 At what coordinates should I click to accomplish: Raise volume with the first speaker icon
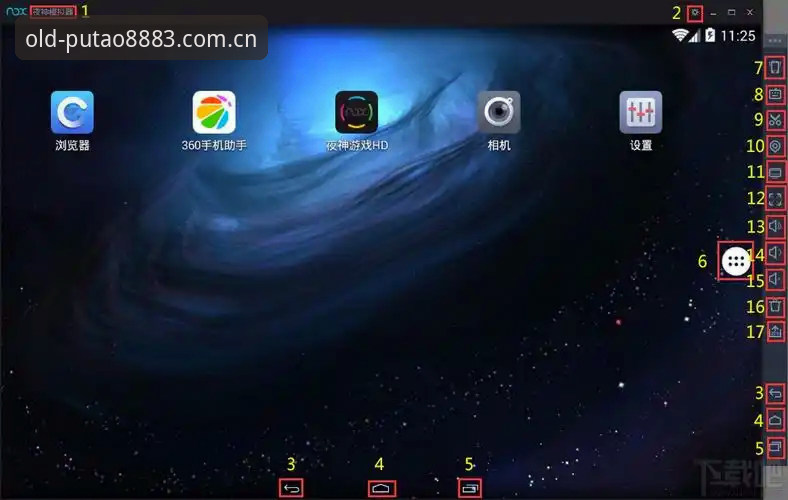[x=775, y=226]
